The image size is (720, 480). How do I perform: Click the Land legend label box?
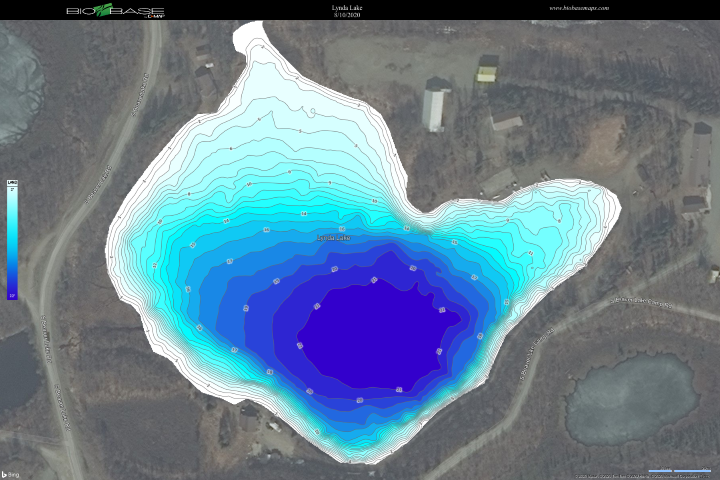12,183
